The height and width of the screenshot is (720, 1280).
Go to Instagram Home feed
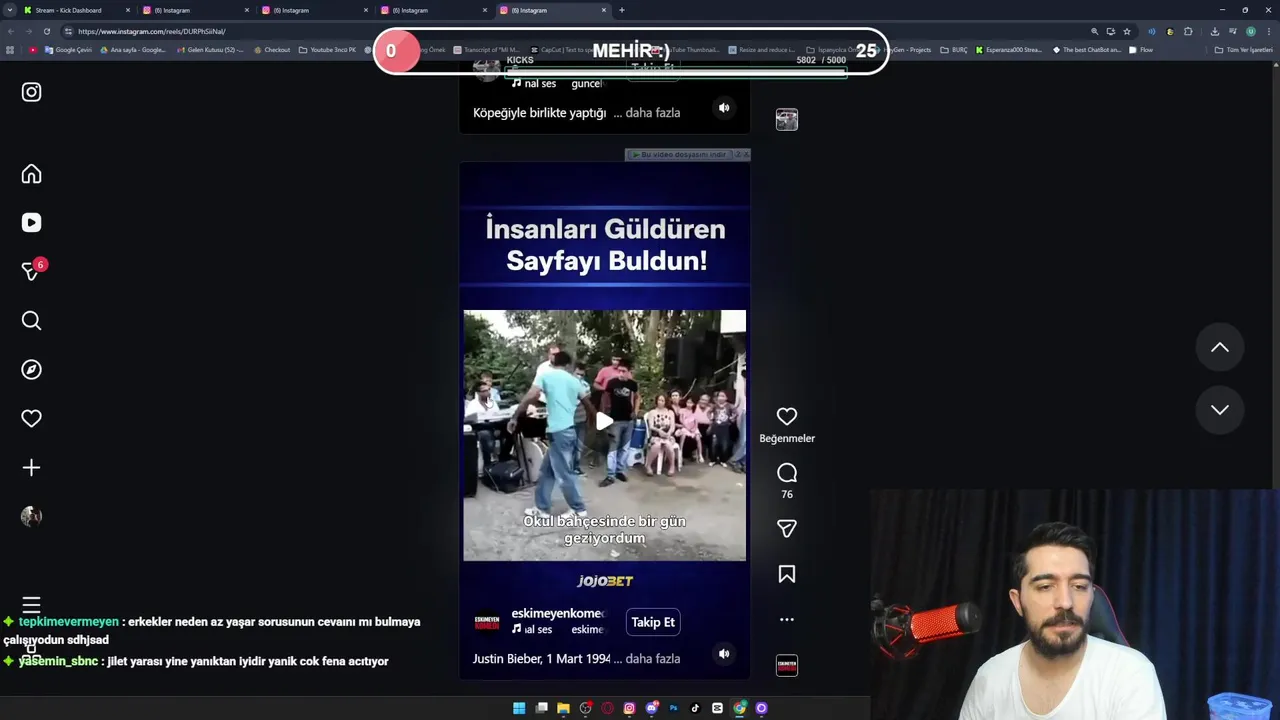[x=31, y=174]
